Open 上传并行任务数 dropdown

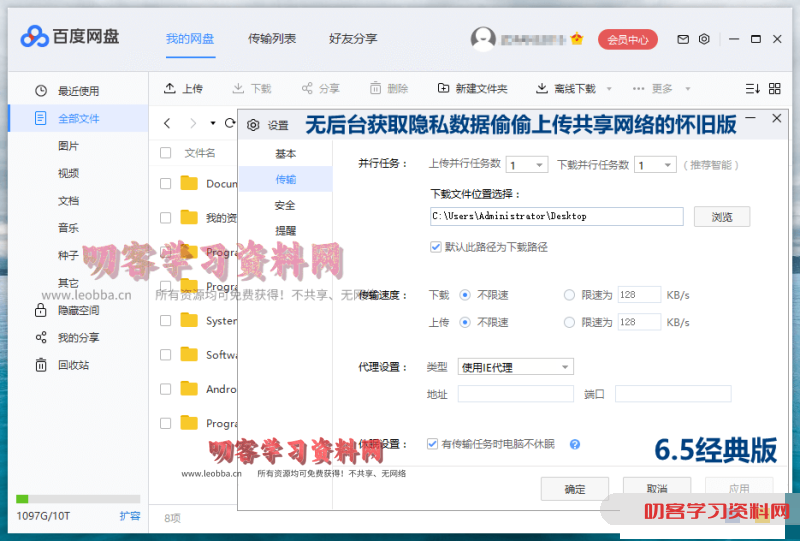[x=527, y=165]
